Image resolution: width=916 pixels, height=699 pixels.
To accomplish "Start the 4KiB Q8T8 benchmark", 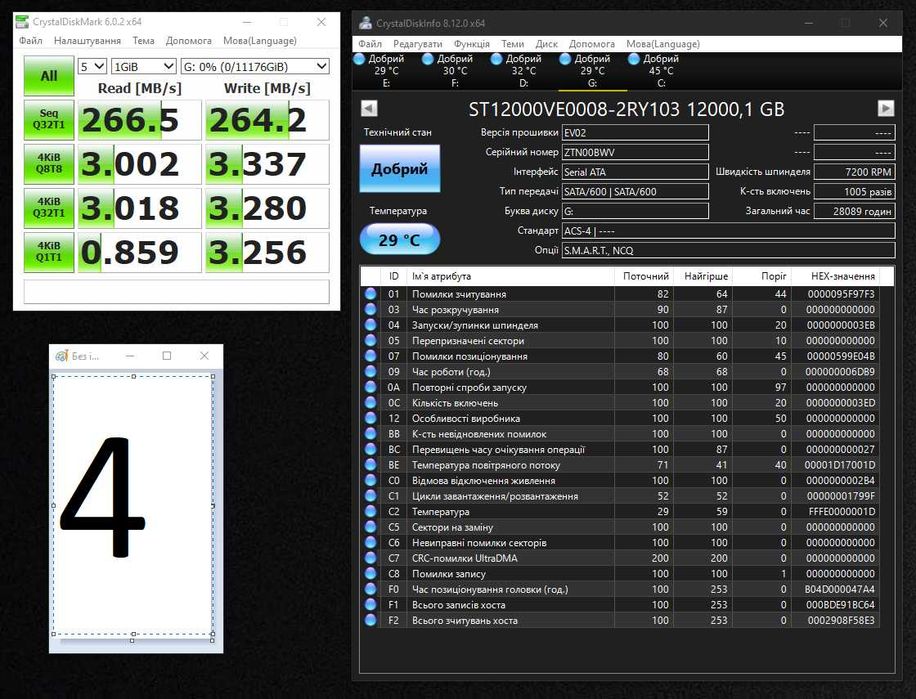I will [49, 164].
